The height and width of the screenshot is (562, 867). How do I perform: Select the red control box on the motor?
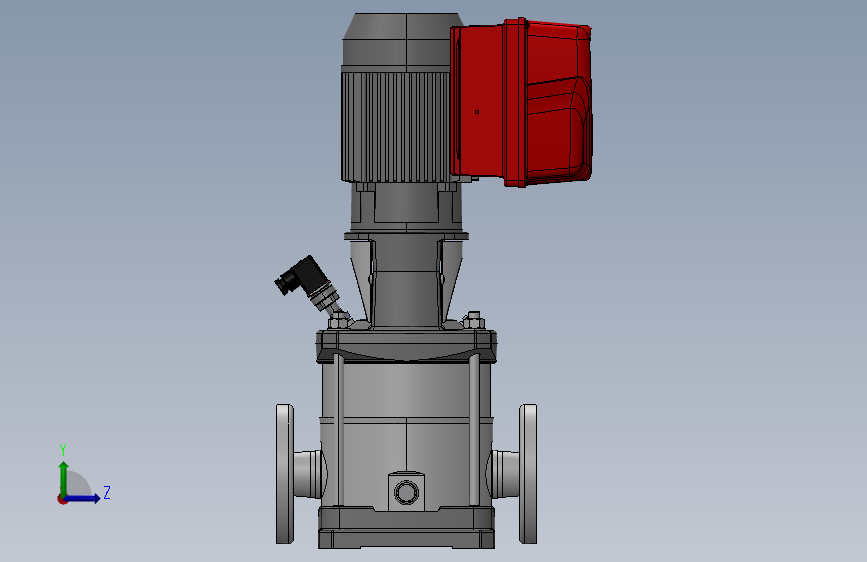tap(521, 103)
